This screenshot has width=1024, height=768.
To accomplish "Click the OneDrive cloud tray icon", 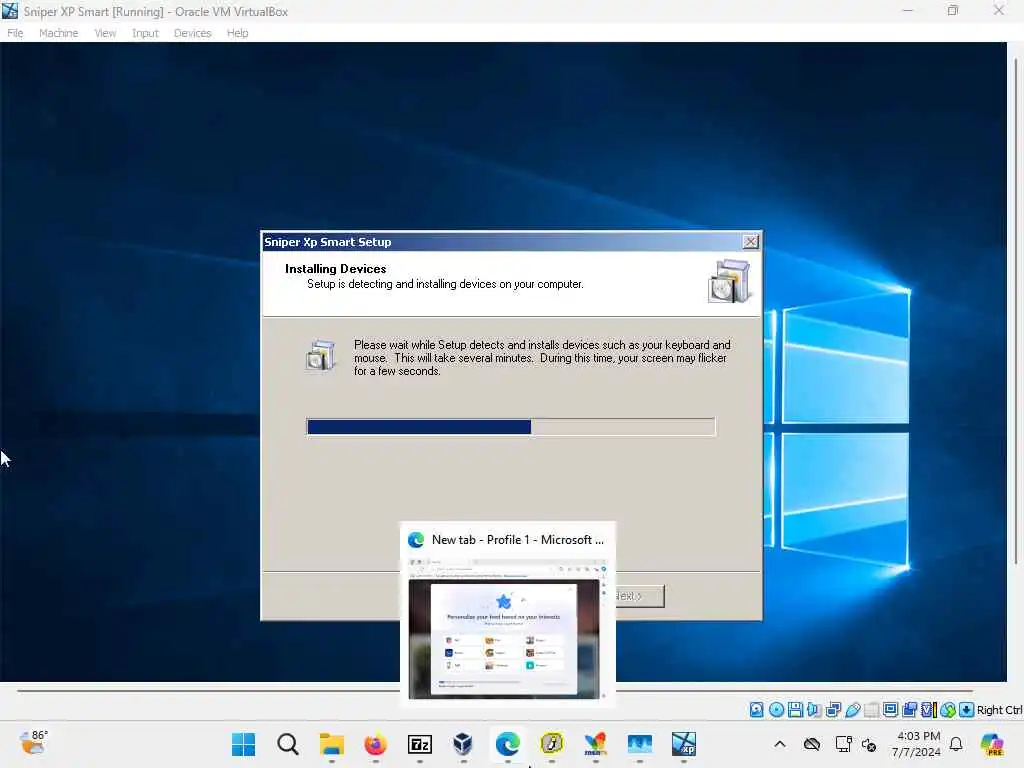I will [x=812, y=744].
